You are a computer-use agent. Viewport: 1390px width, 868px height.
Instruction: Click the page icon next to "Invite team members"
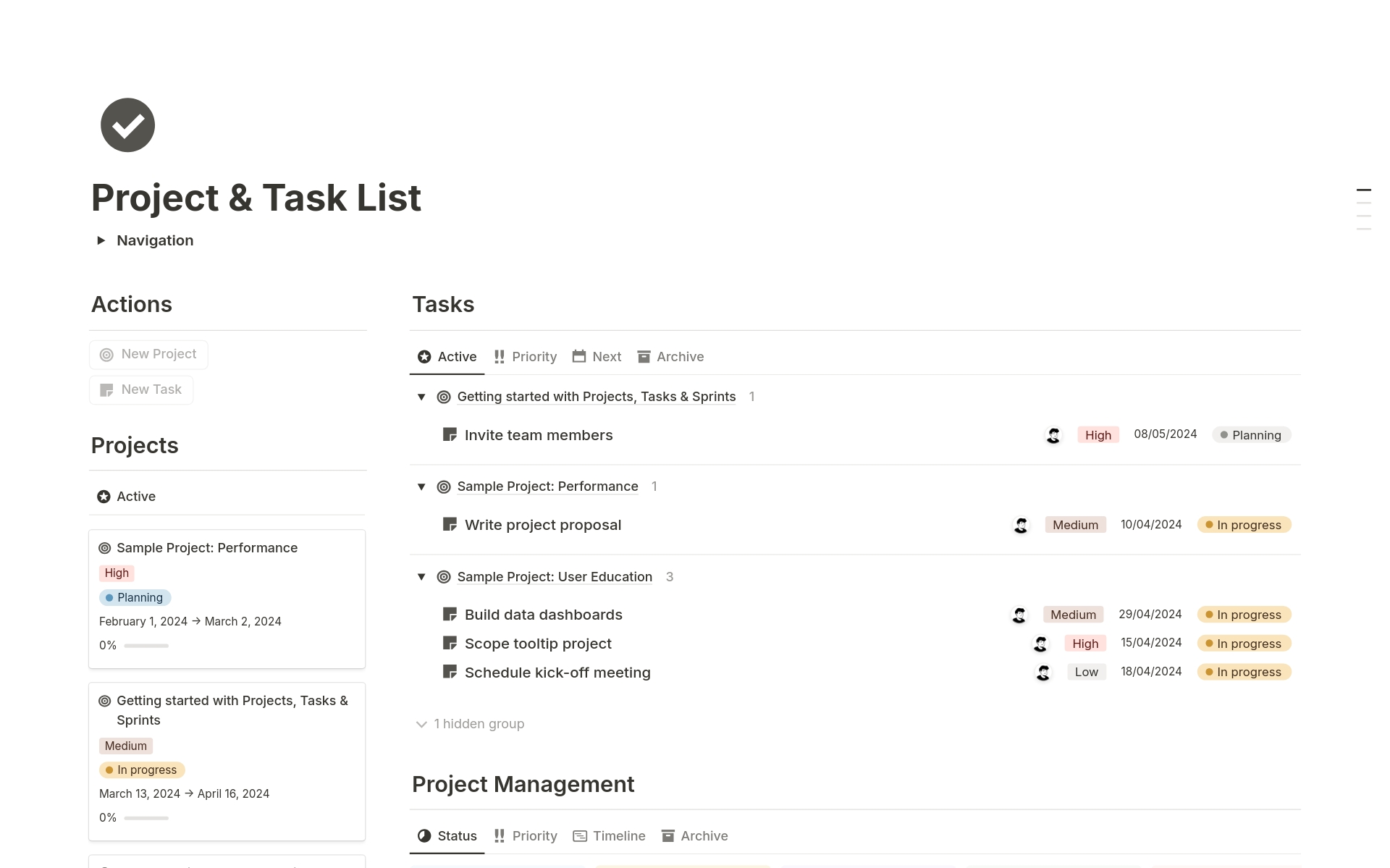tap(450, 434)
